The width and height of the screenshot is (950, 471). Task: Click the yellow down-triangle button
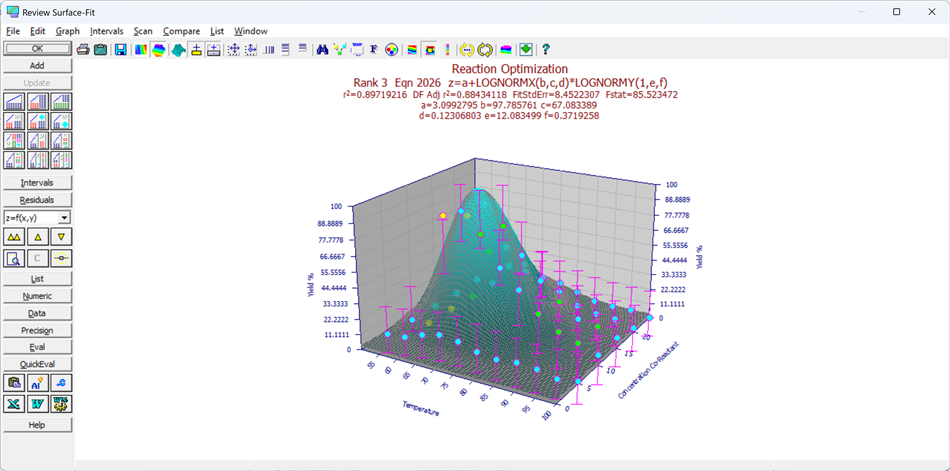coord(61,236)
